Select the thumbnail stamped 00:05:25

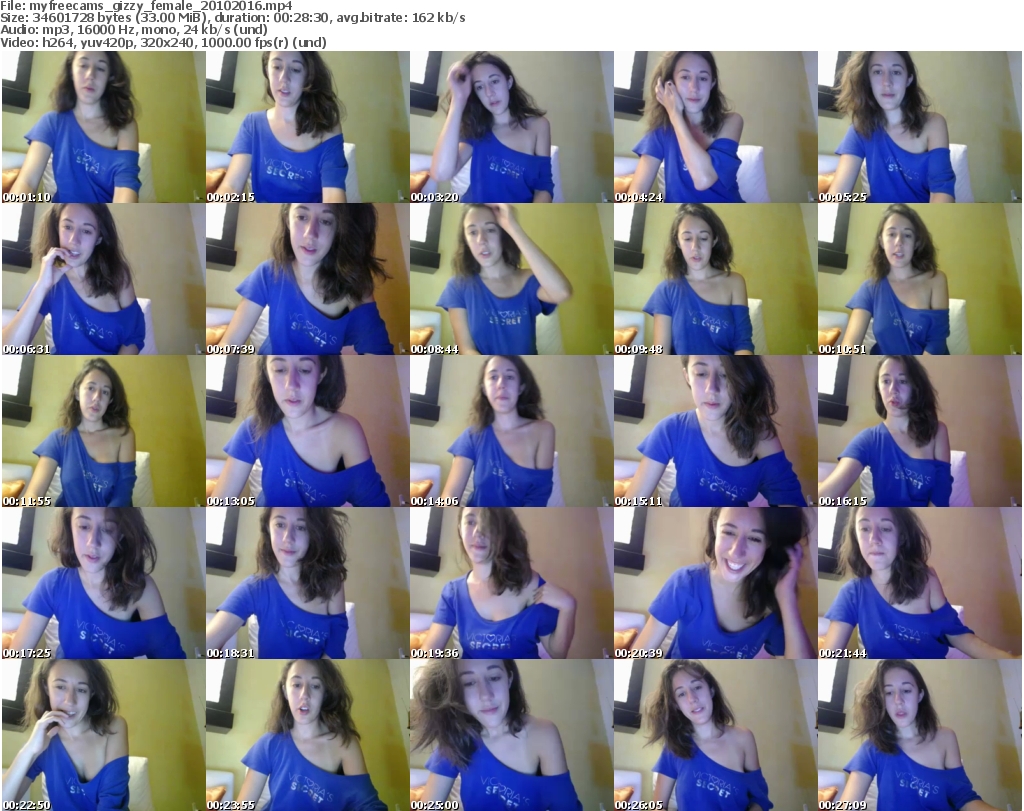click(920, 127)
